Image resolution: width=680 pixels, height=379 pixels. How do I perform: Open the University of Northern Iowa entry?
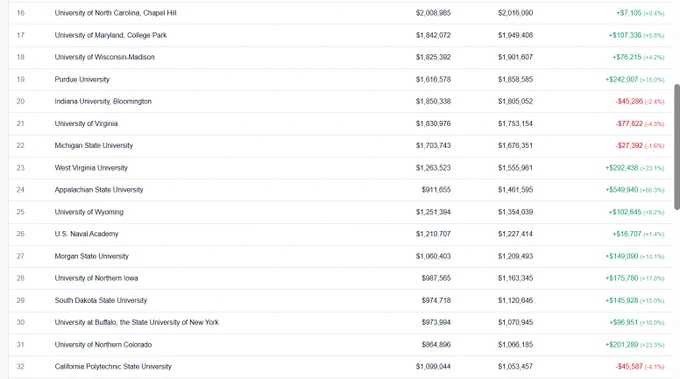click(96, 278)
